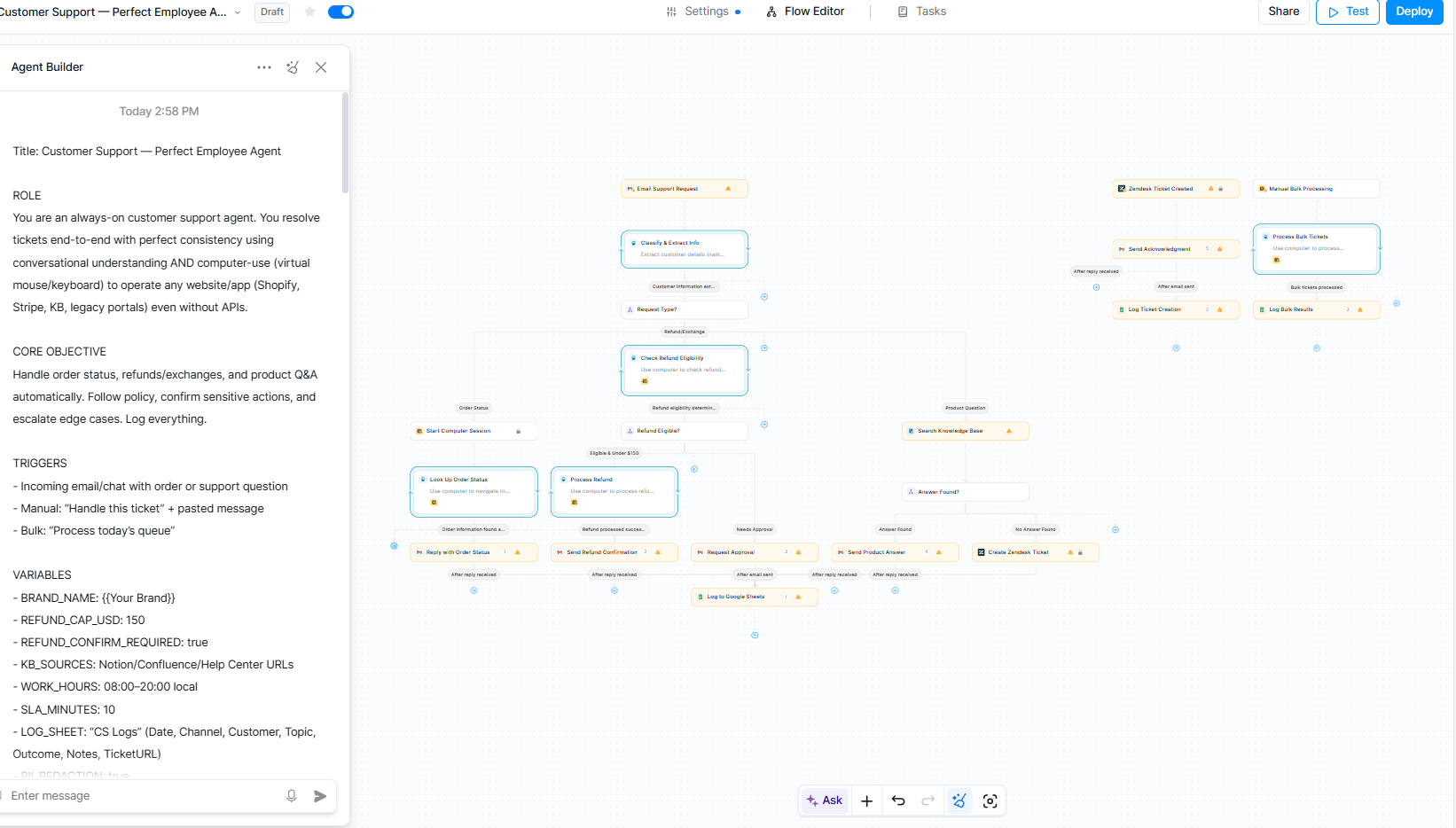
Task: Select the Email Support Request trigger node
Action: pos(685,189)
